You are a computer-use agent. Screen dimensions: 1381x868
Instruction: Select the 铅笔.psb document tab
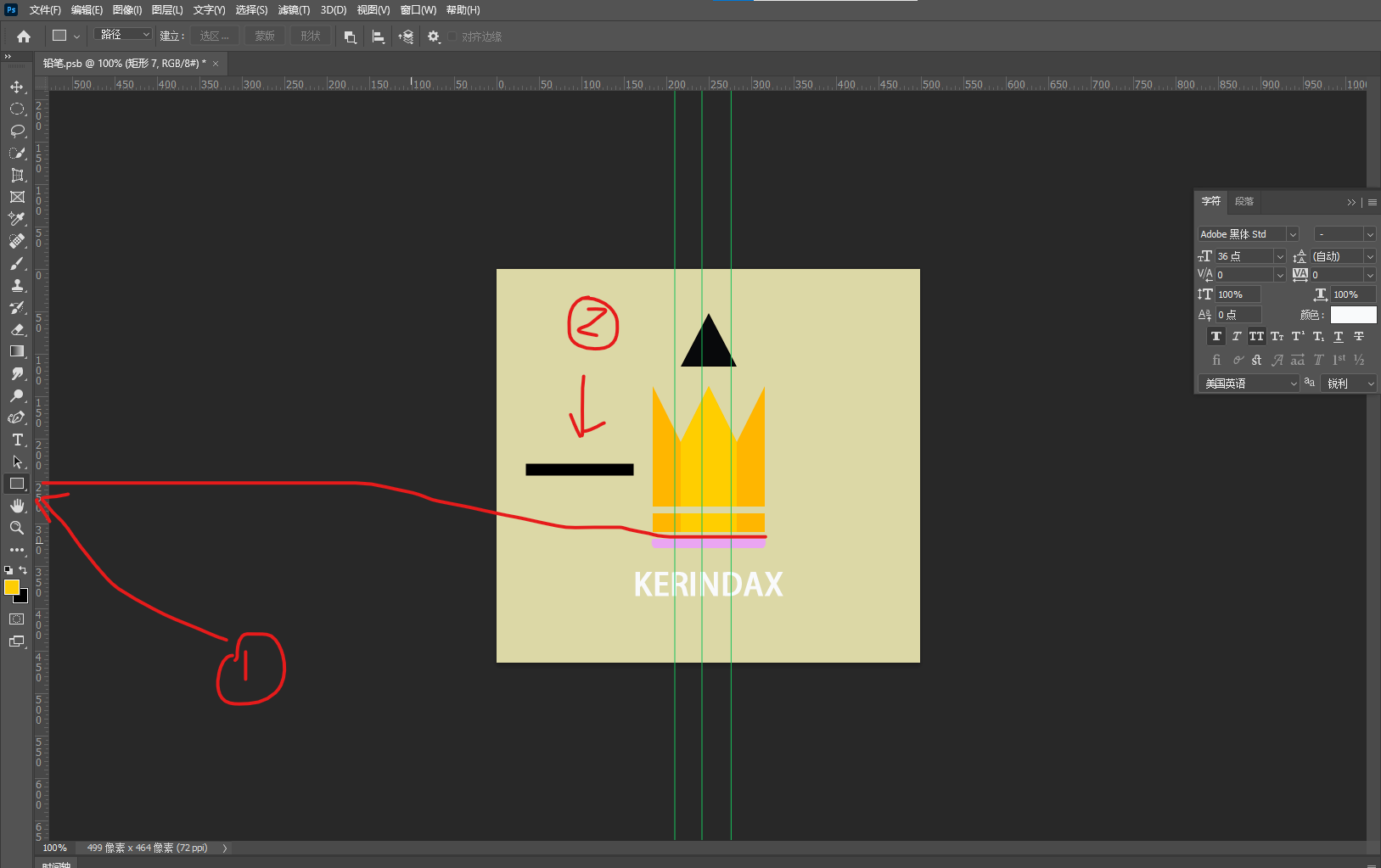tap(125, 64)
